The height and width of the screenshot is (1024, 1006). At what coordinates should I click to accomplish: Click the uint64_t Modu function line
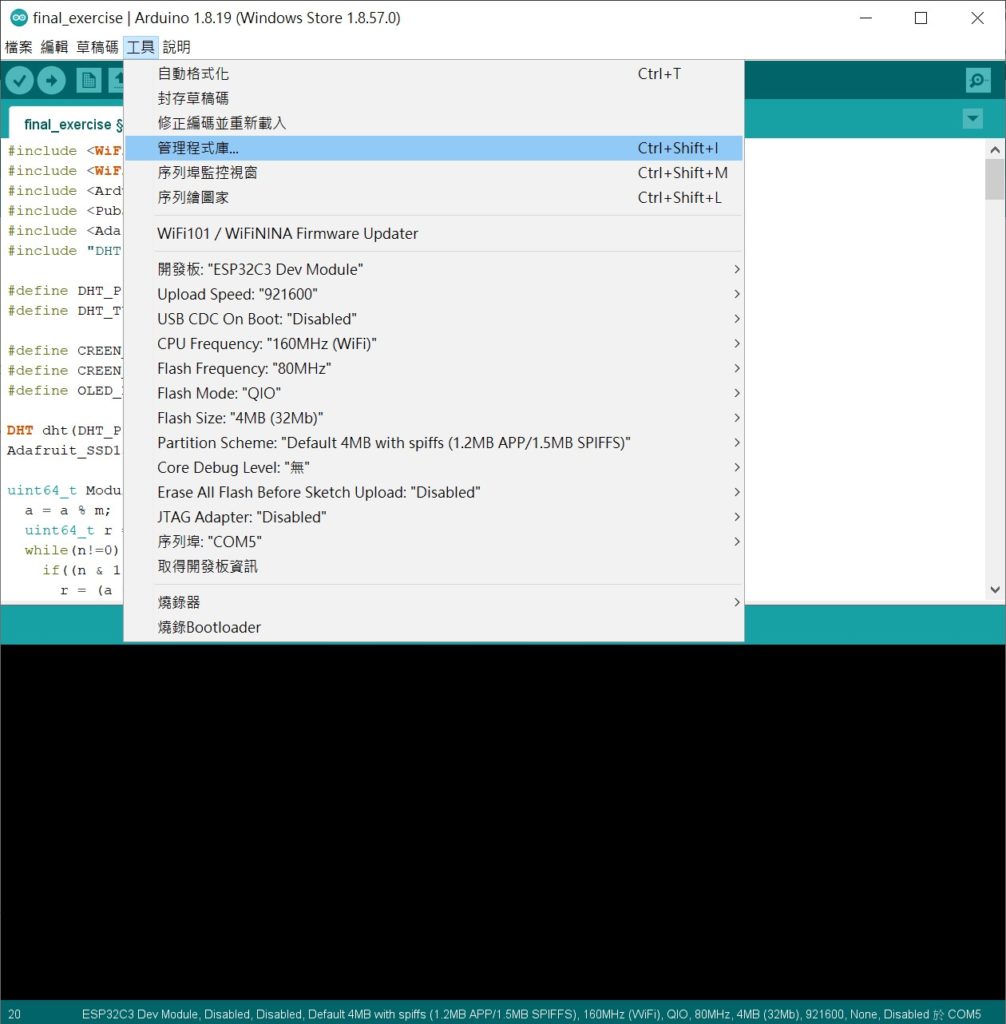64,490
